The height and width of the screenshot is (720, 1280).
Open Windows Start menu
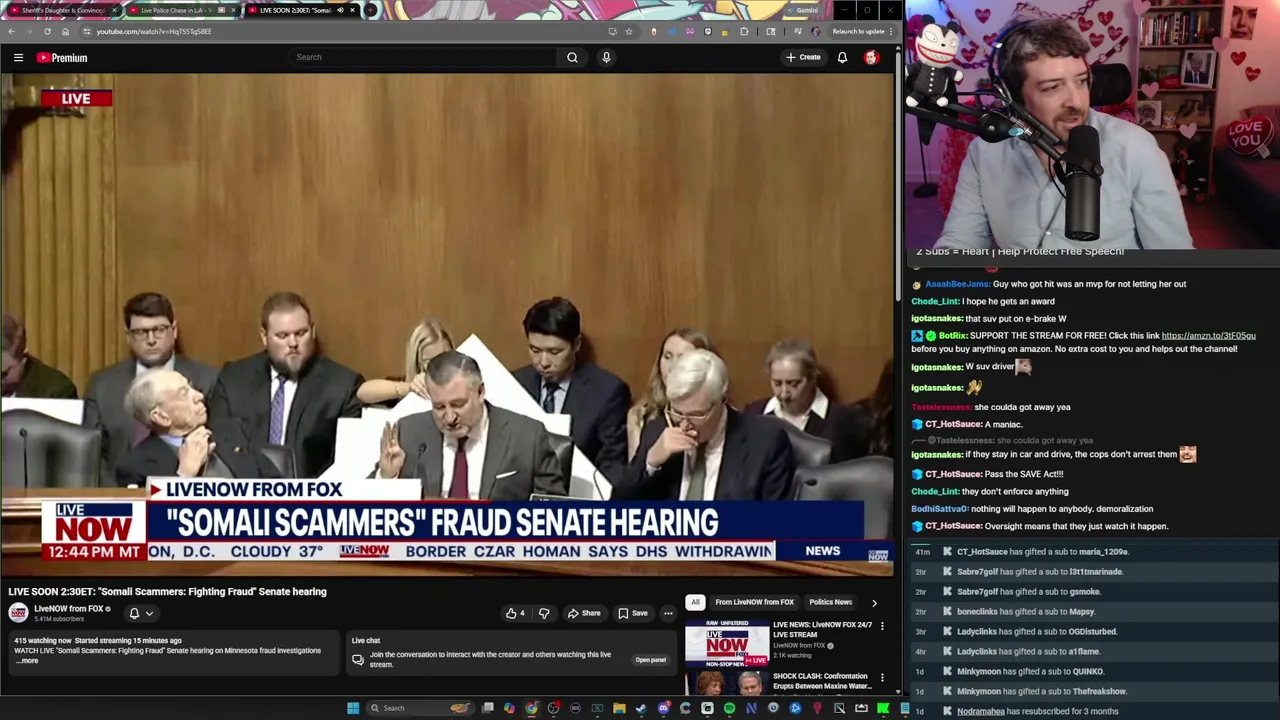pyautogui.click(x=353, y=709)
